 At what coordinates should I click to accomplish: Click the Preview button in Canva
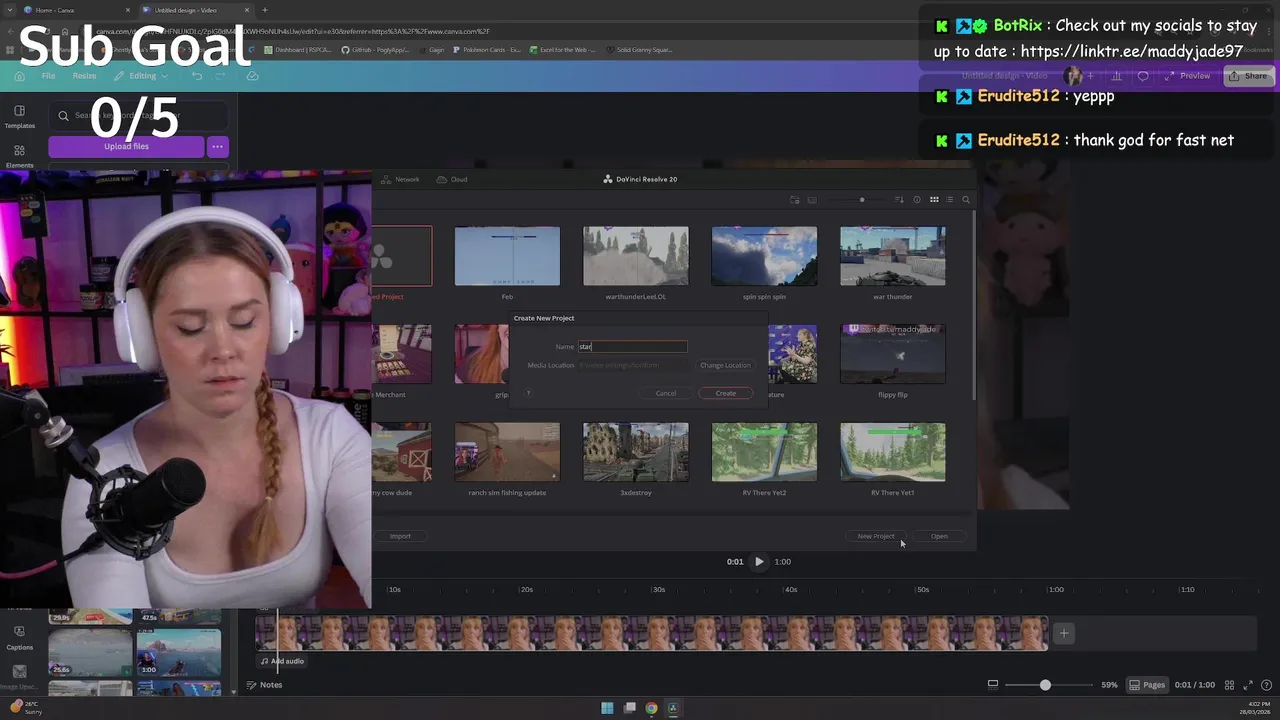1188,76
